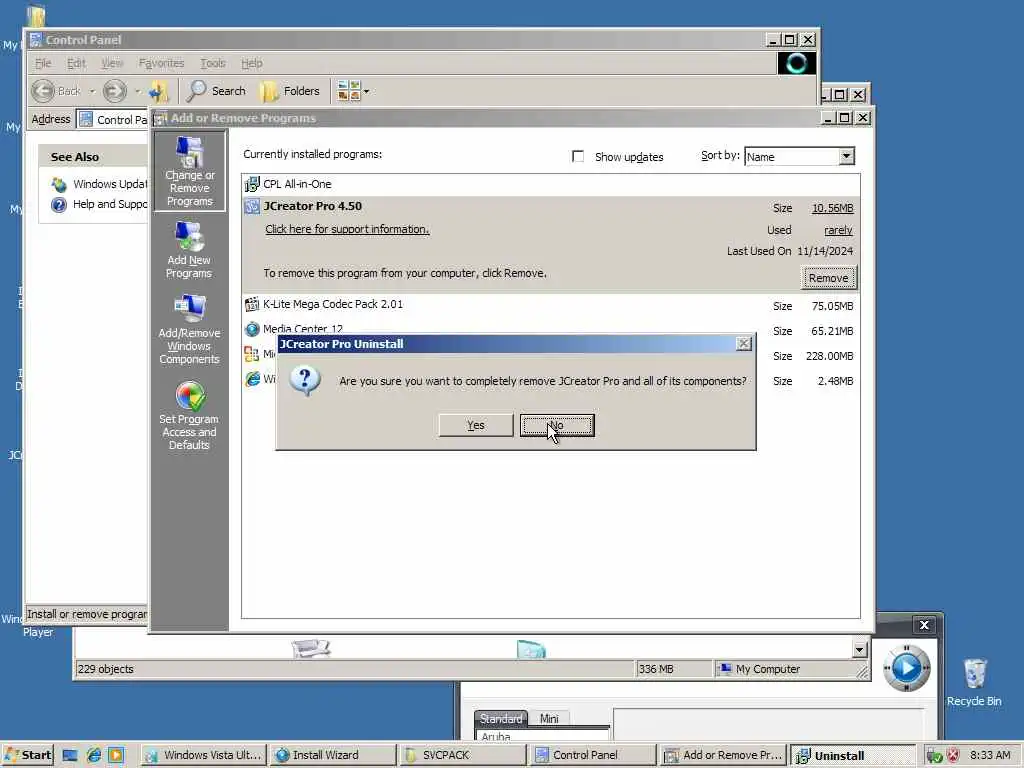Image resolution: width=1024 pixels, height=768 pixels.
Task: Select the Standard tab in bottom window
Action: pos(501,718)
